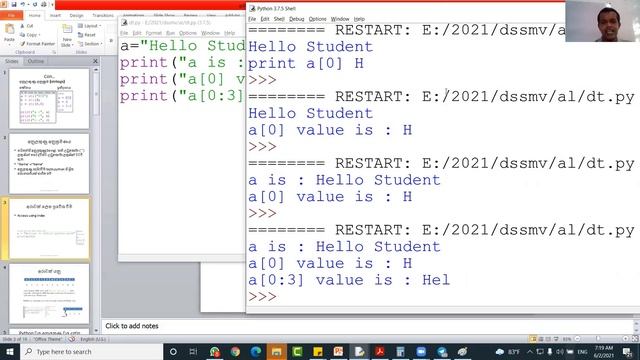Open Cortana circle icon on taskbar
640x360 pixels.
pyautogui.click(x=173, y=351)
